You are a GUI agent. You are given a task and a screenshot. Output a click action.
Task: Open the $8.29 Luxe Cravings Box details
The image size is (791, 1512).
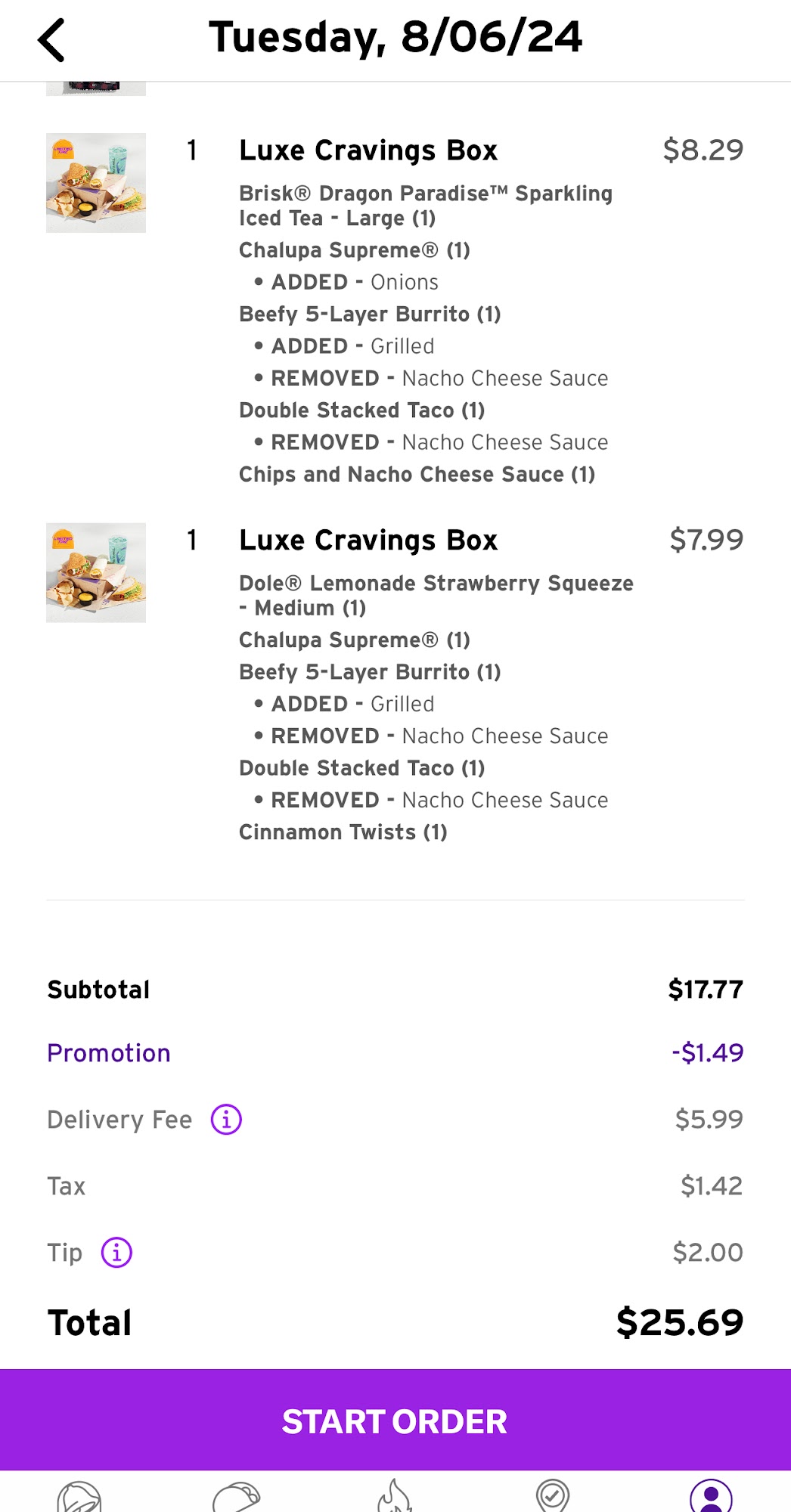coord(703,149)
